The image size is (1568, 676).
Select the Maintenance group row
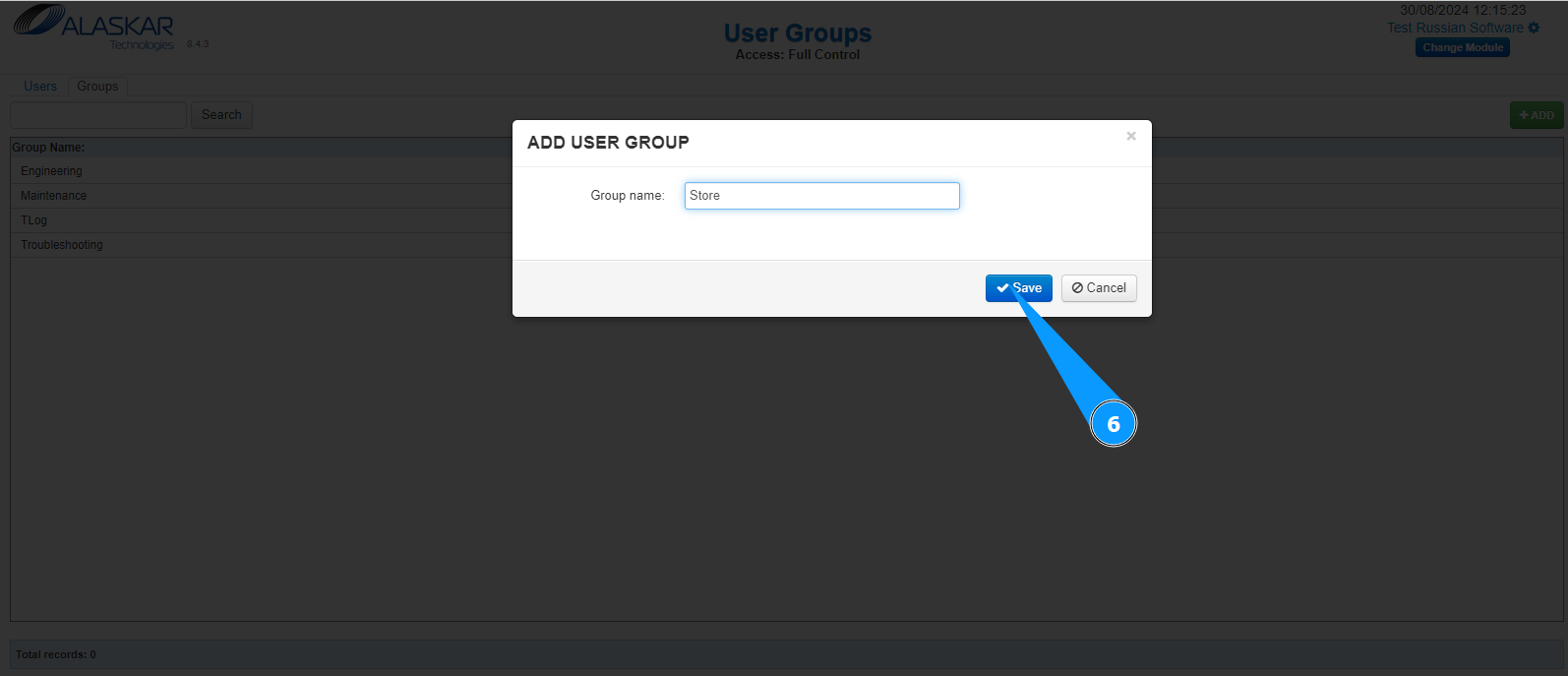tap(54, 196)
